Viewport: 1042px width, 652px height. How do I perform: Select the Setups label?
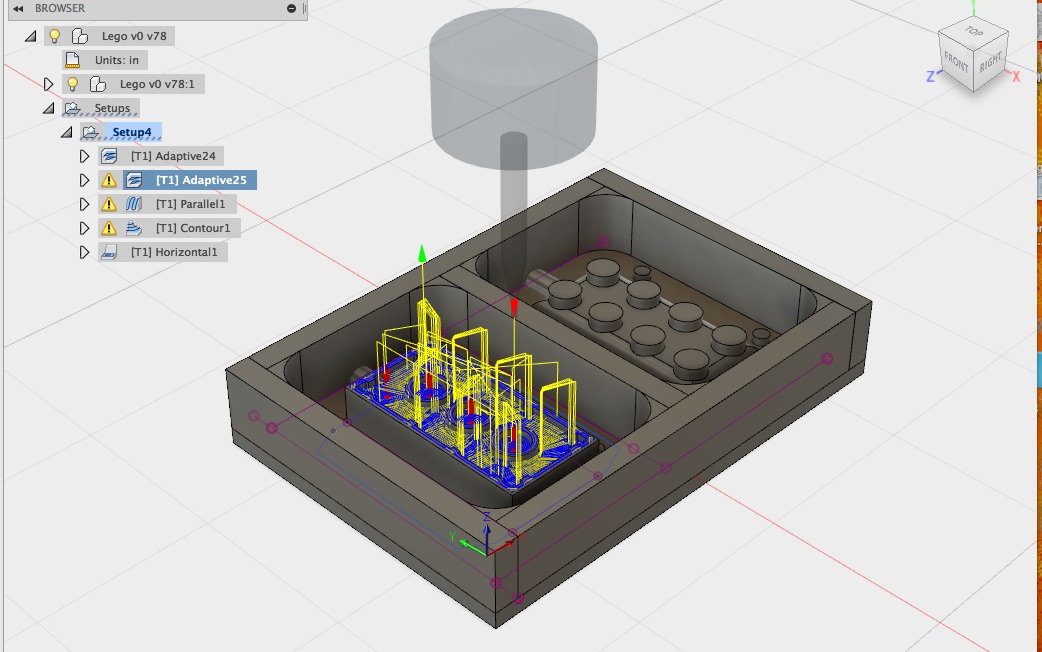point(112,108)
